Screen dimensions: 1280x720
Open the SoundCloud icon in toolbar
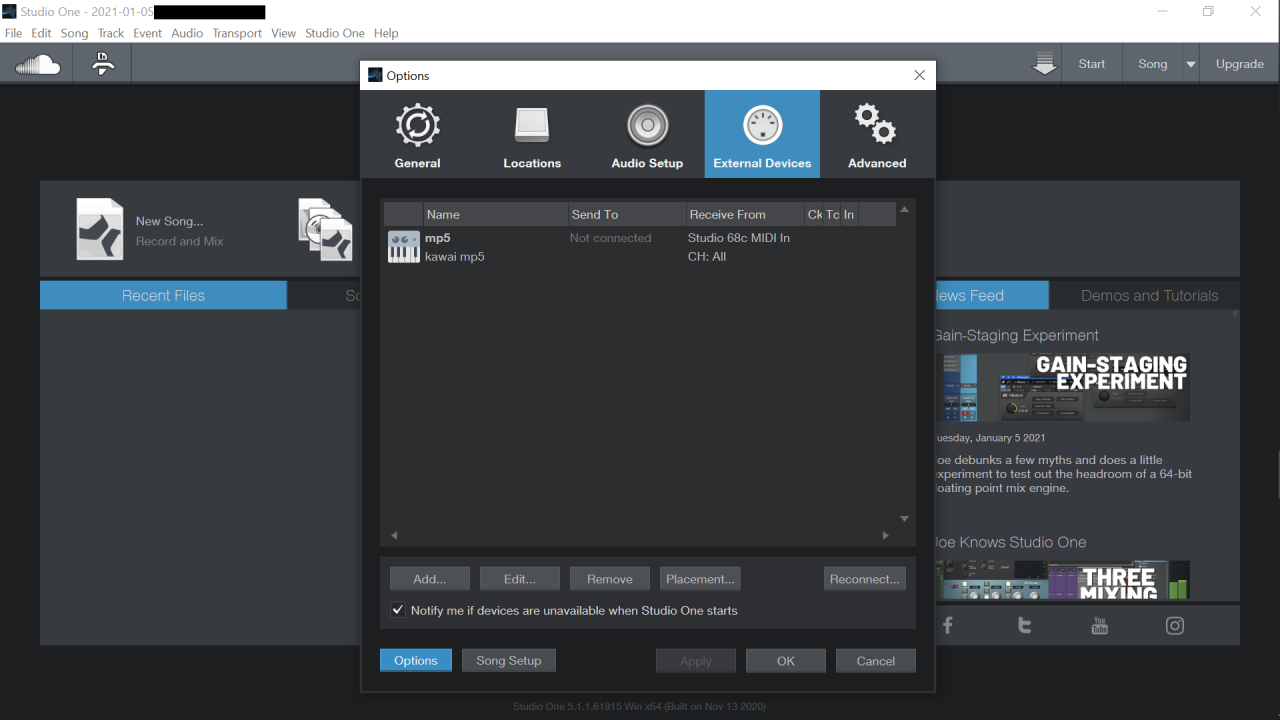coord(38,65)
